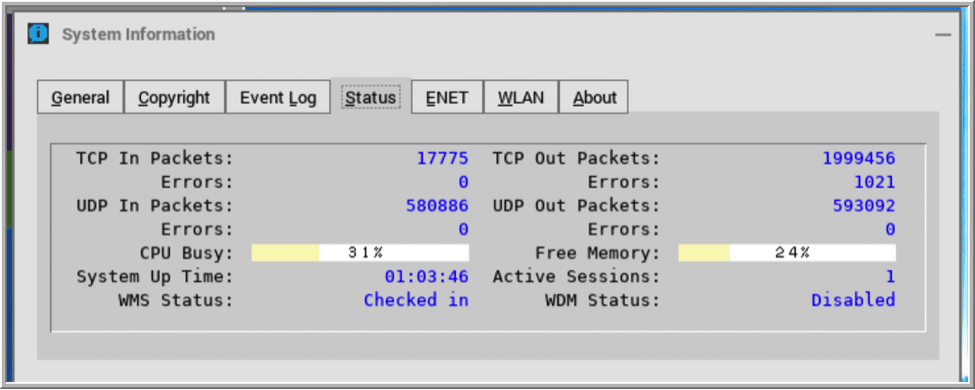Click the Free Memory 24% progress bar
This screenshot has width=975, height=390.
(x=787, y=253)
